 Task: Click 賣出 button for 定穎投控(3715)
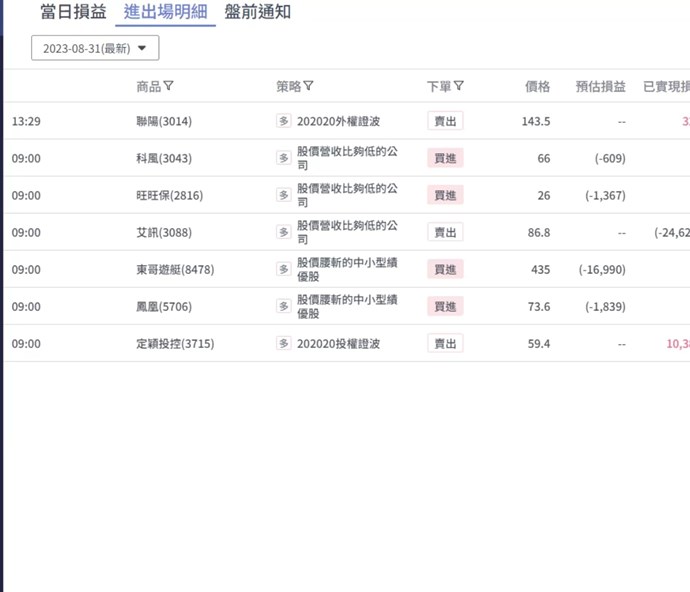445,343
